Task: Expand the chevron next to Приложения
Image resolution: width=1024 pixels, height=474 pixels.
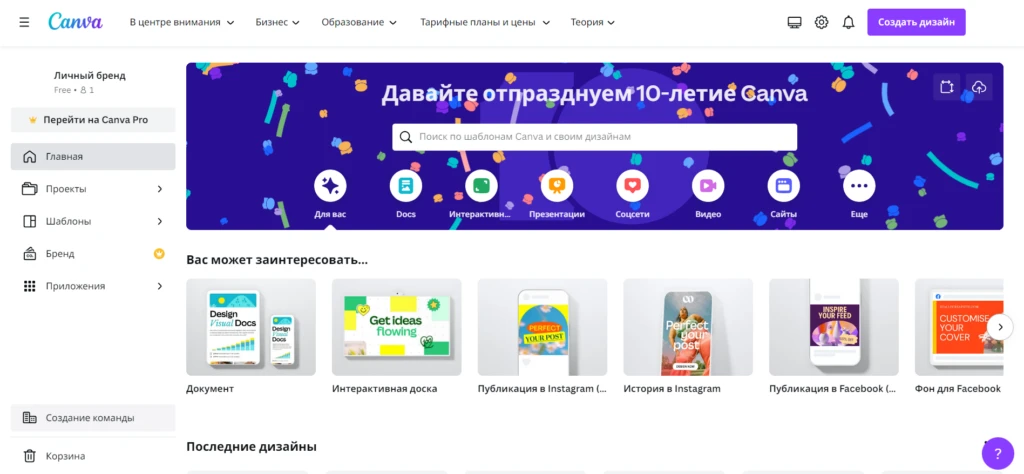Action: tap(160, 286)
